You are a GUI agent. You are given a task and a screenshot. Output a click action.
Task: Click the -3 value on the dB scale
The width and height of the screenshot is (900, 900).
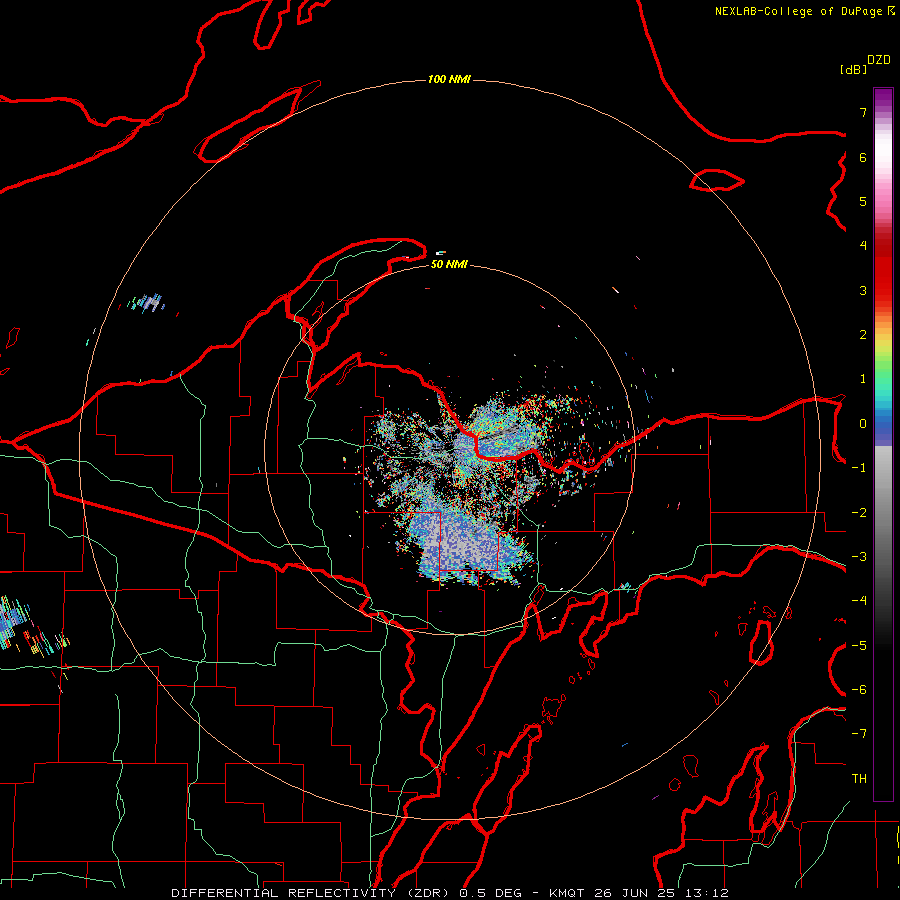point(859,557)
